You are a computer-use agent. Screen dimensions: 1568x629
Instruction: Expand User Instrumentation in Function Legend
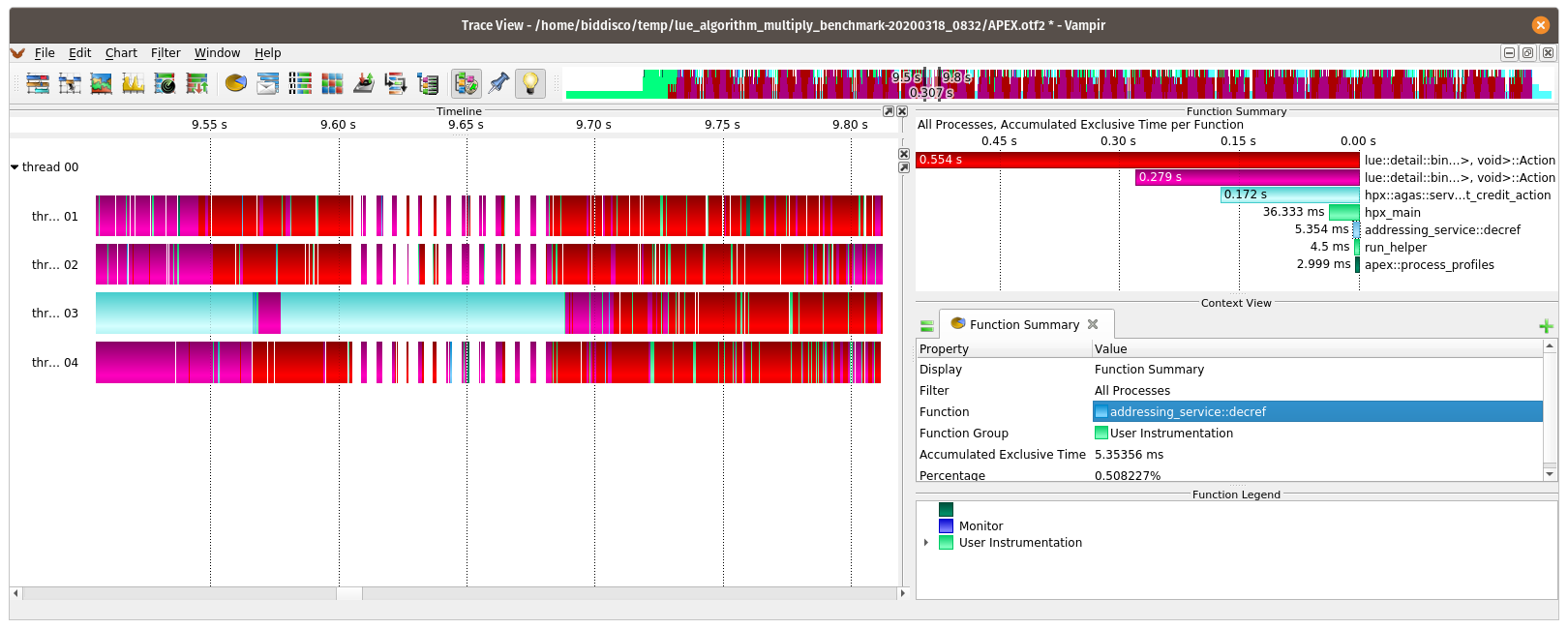point(926,543)
